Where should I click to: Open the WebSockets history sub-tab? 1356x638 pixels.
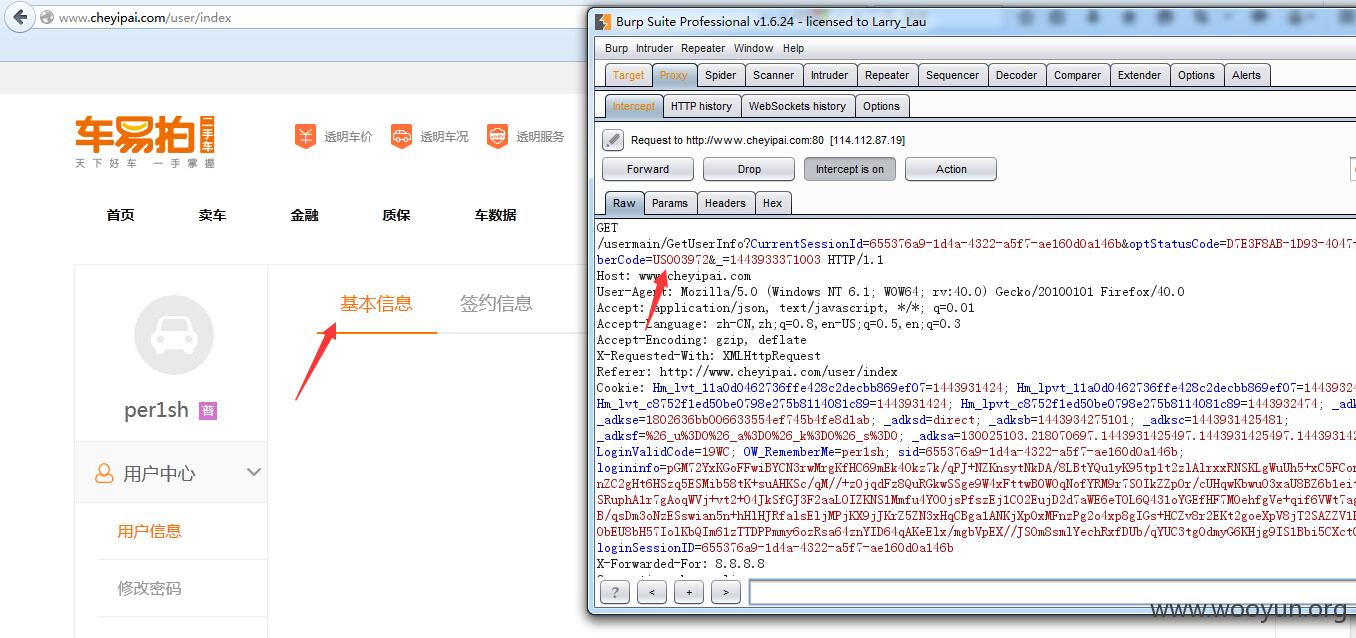coord(797,106)
